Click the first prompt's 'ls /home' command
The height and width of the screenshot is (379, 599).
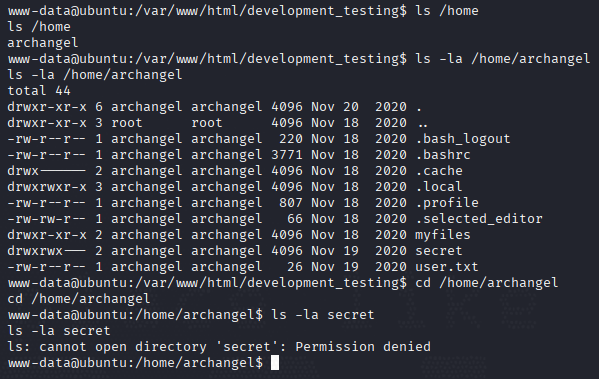click(x=447, y=11)
